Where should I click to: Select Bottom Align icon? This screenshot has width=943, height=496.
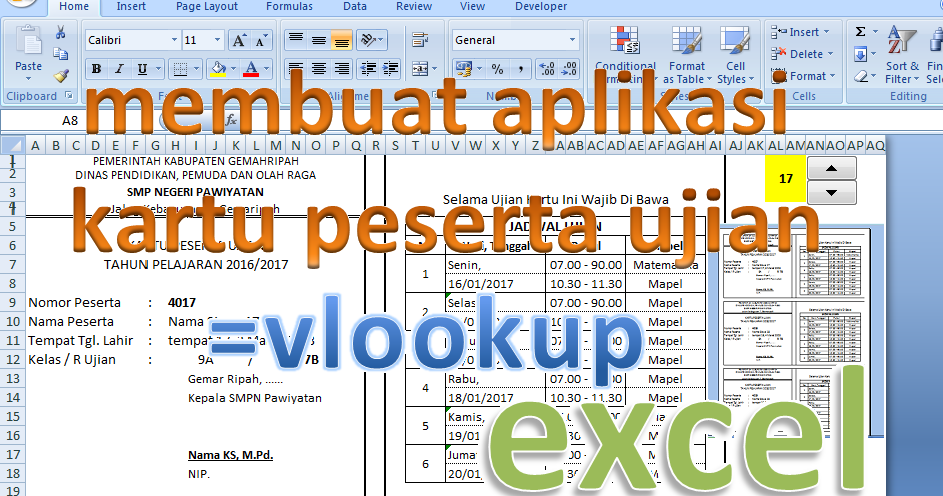pos(341,40)
